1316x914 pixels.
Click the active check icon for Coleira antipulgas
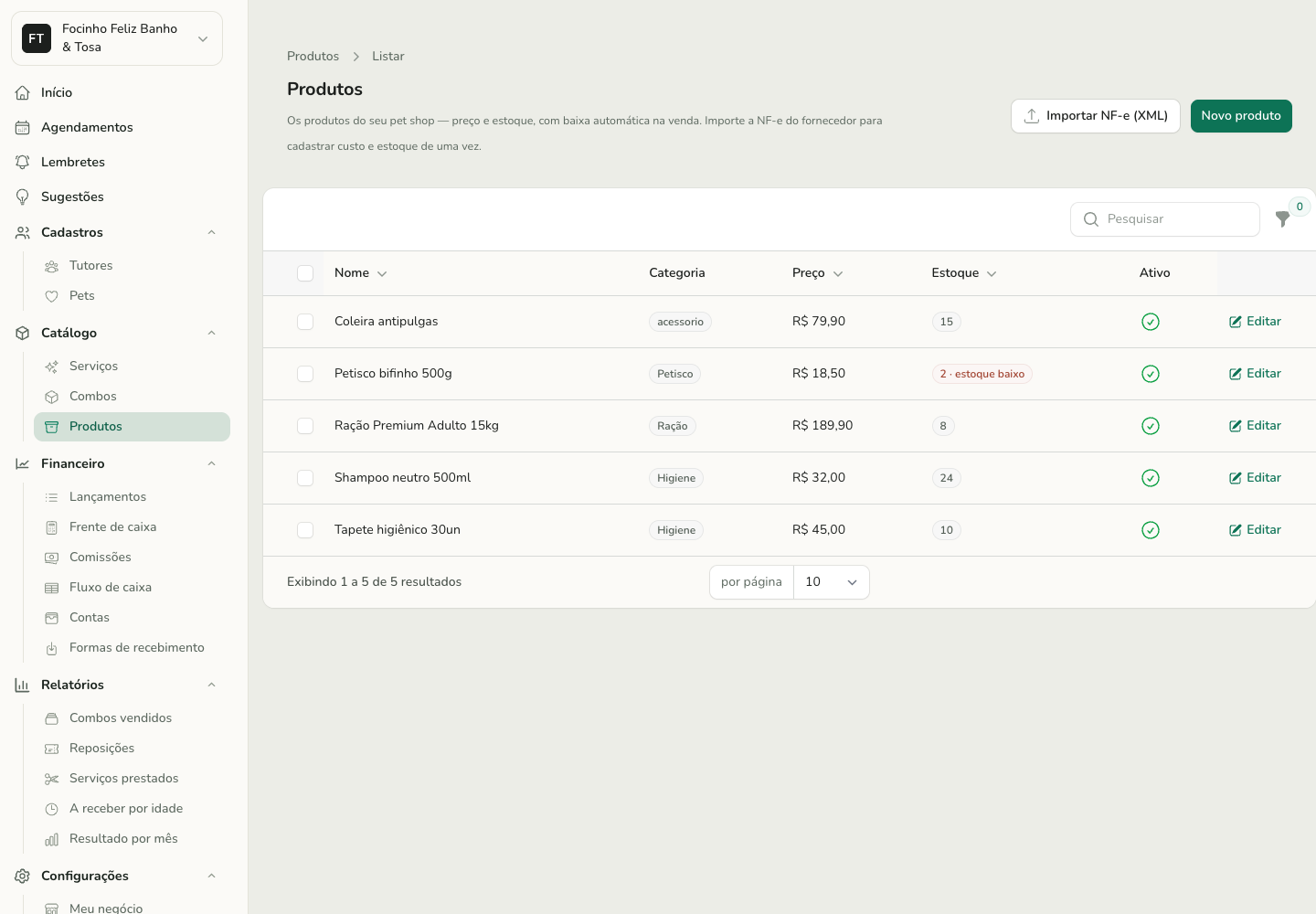coord(1151,322)
